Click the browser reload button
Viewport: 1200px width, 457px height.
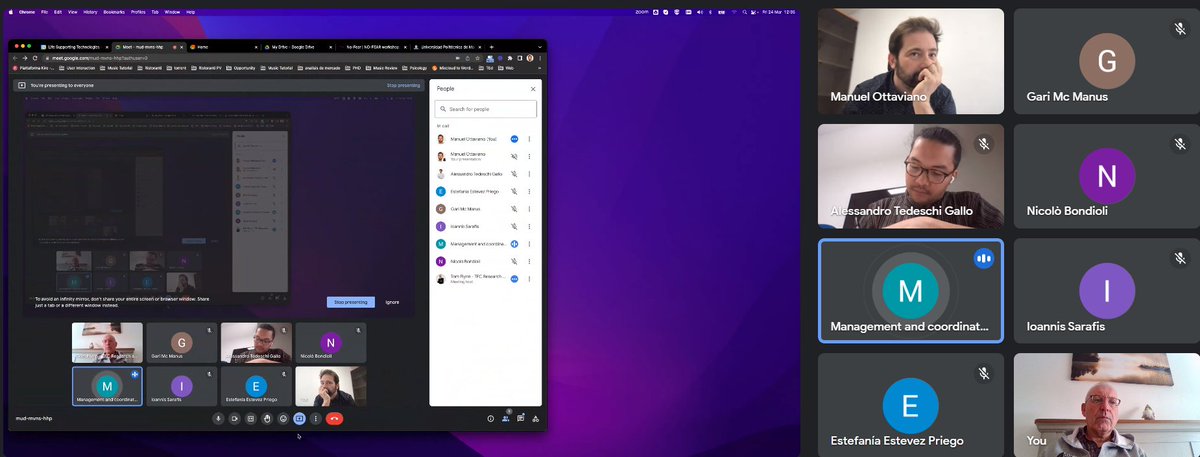[35, 58]
